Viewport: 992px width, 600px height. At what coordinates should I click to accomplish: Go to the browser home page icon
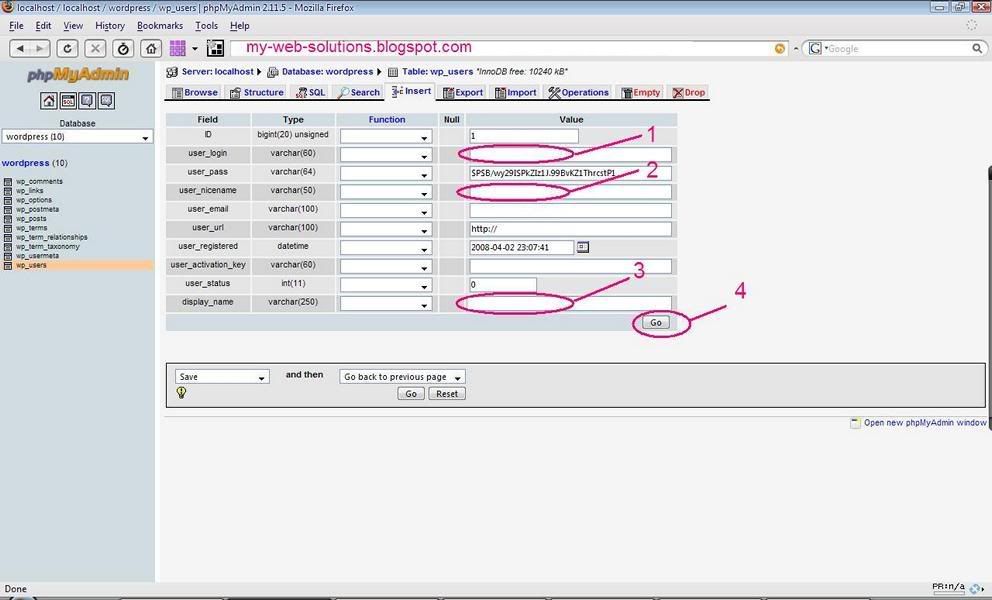(x=151, y=49)
